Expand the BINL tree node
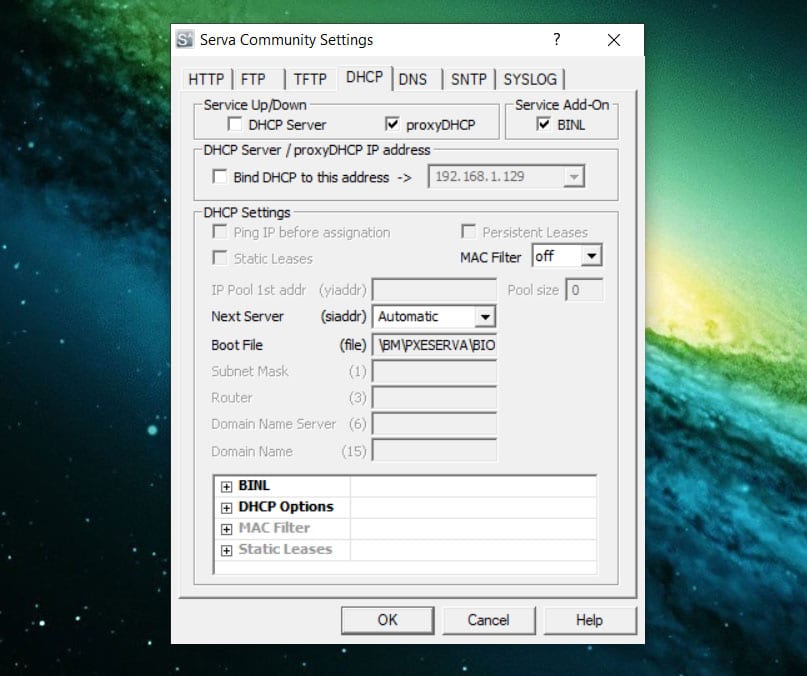 coord(226,487)
